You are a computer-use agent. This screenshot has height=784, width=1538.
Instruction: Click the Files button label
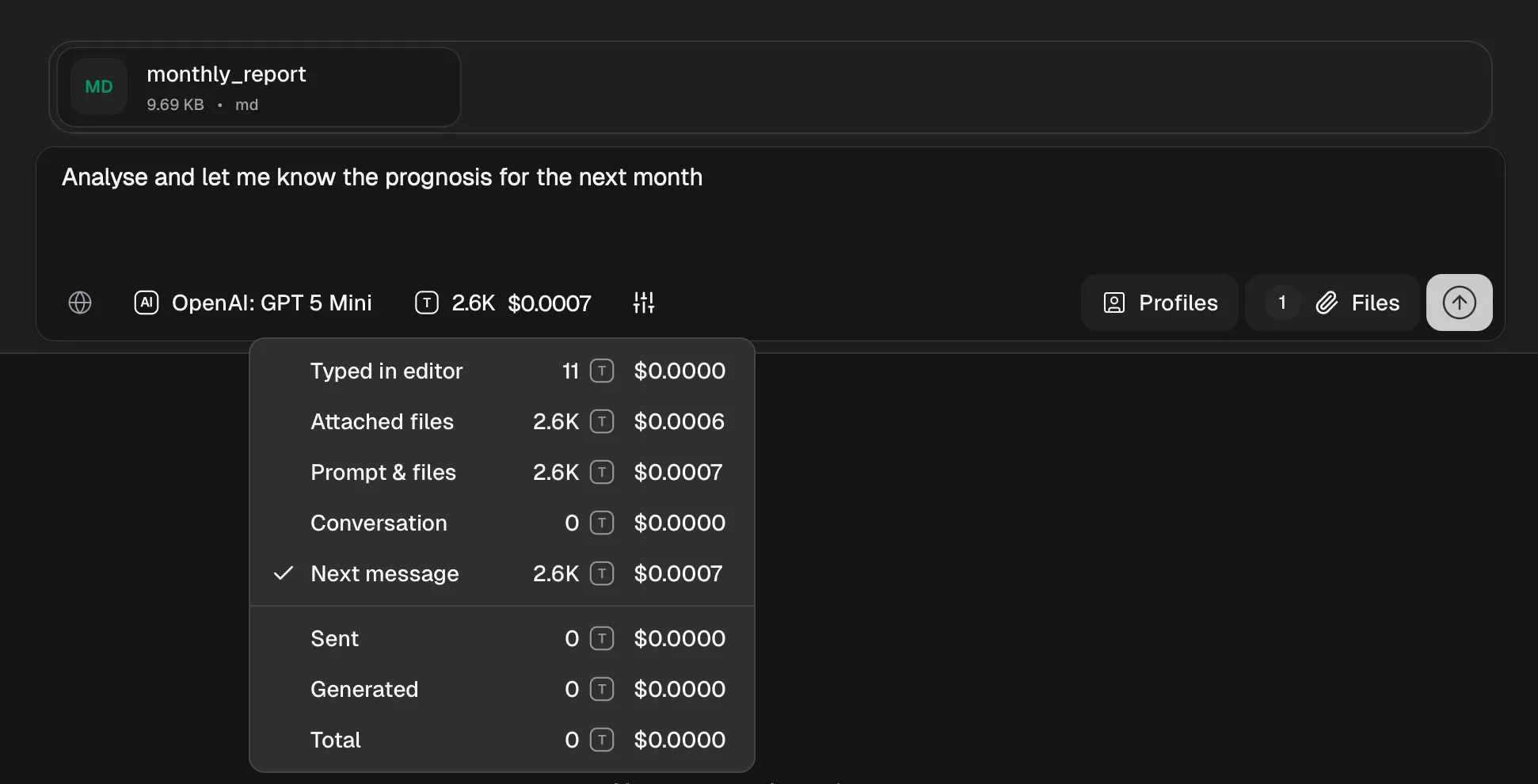[1375, 303]
